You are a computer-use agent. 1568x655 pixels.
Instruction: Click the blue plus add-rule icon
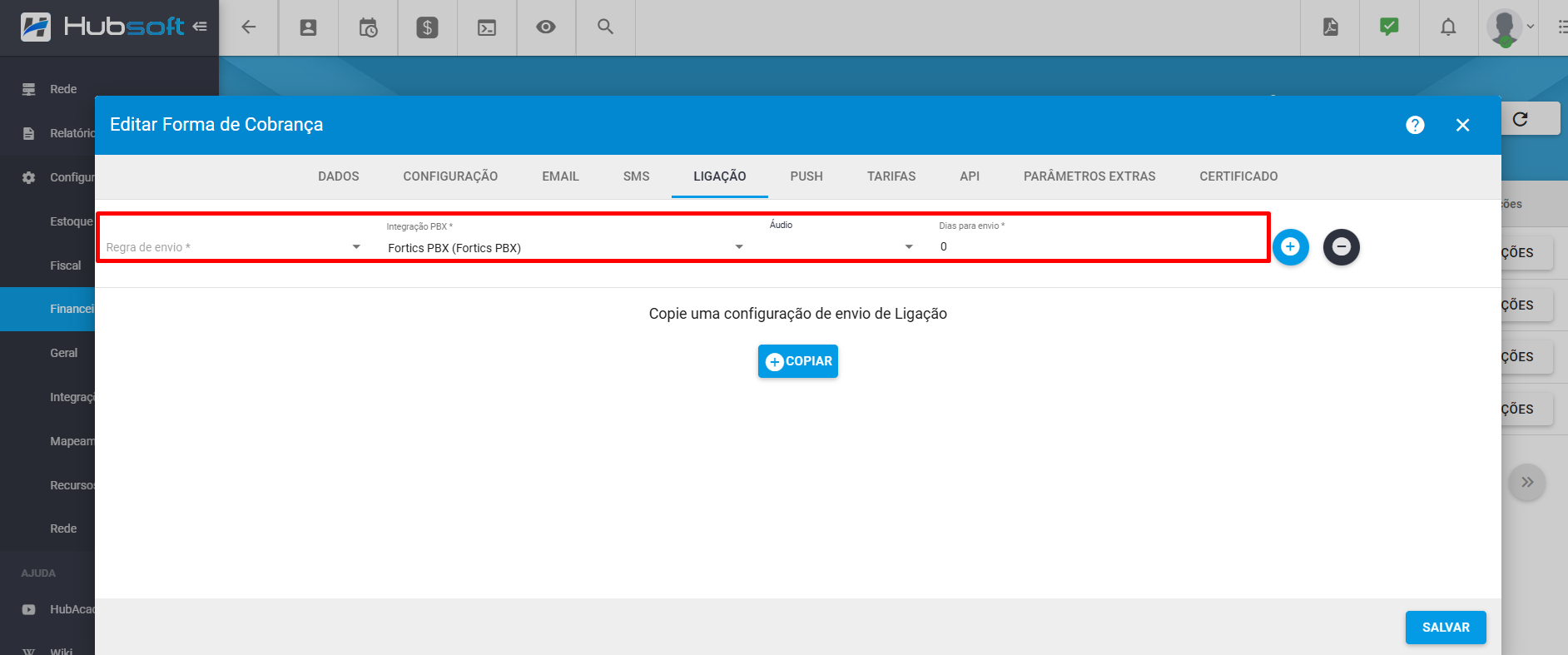1290,247
